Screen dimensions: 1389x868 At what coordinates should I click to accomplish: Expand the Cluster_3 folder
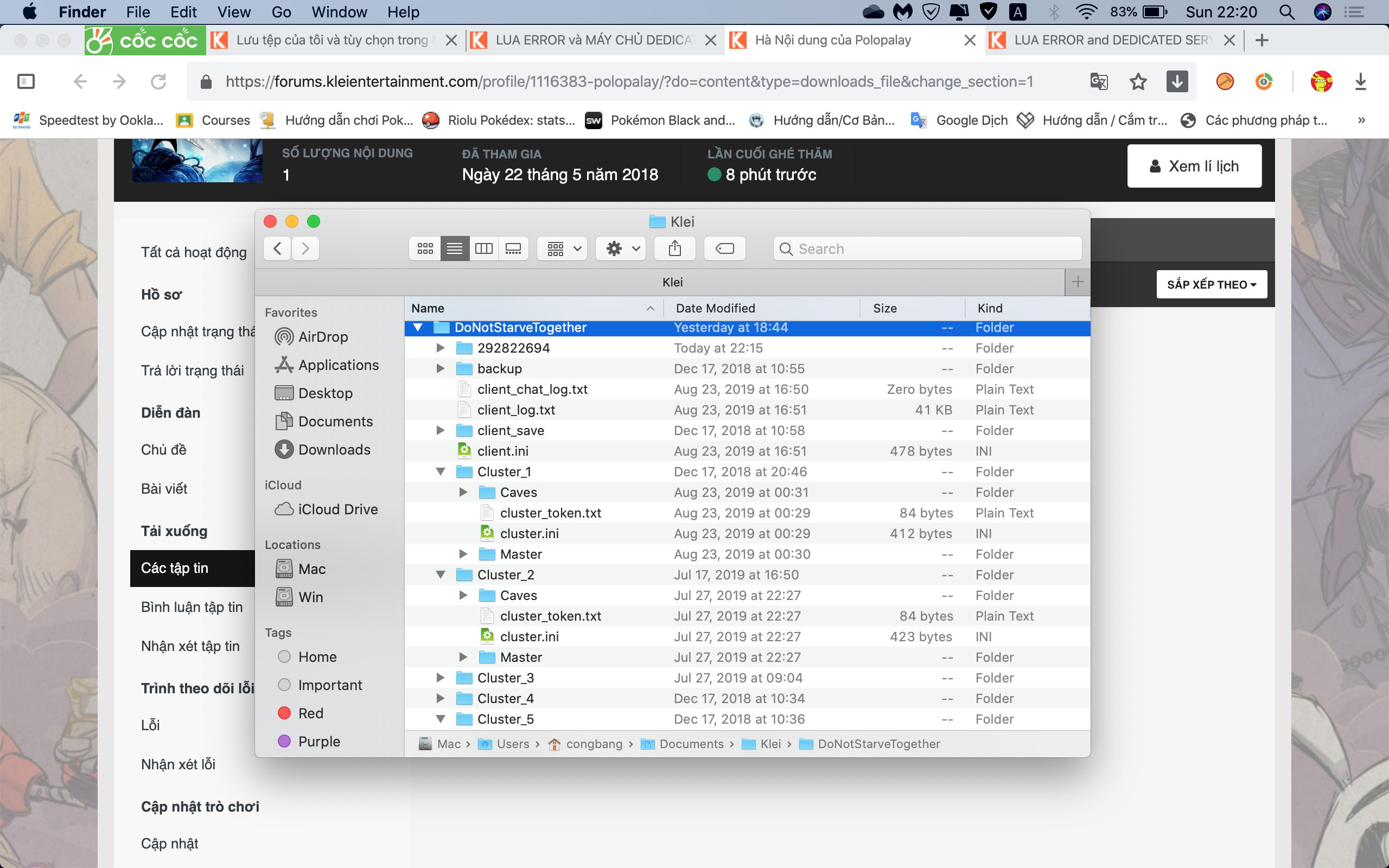coord(440,678)
